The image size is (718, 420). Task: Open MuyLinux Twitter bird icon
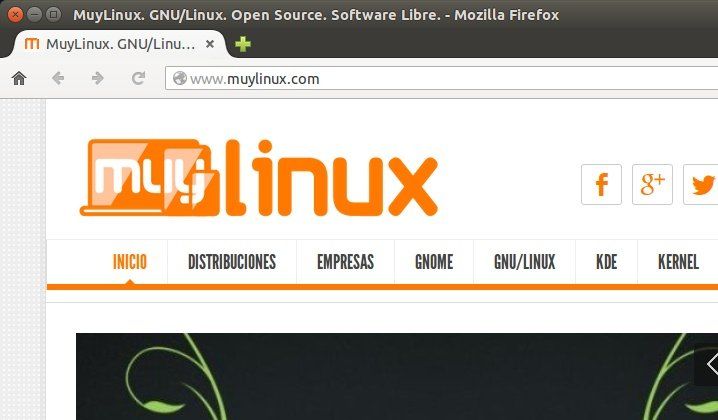tap(701, 184)
